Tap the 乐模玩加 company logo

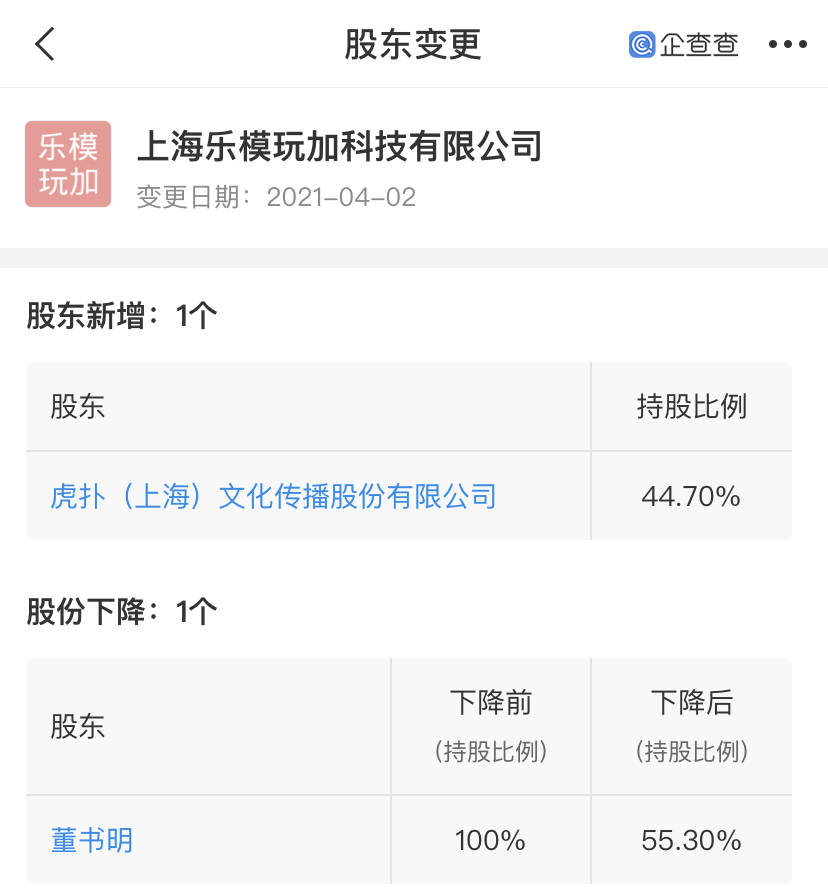click(x=68, y=164)
